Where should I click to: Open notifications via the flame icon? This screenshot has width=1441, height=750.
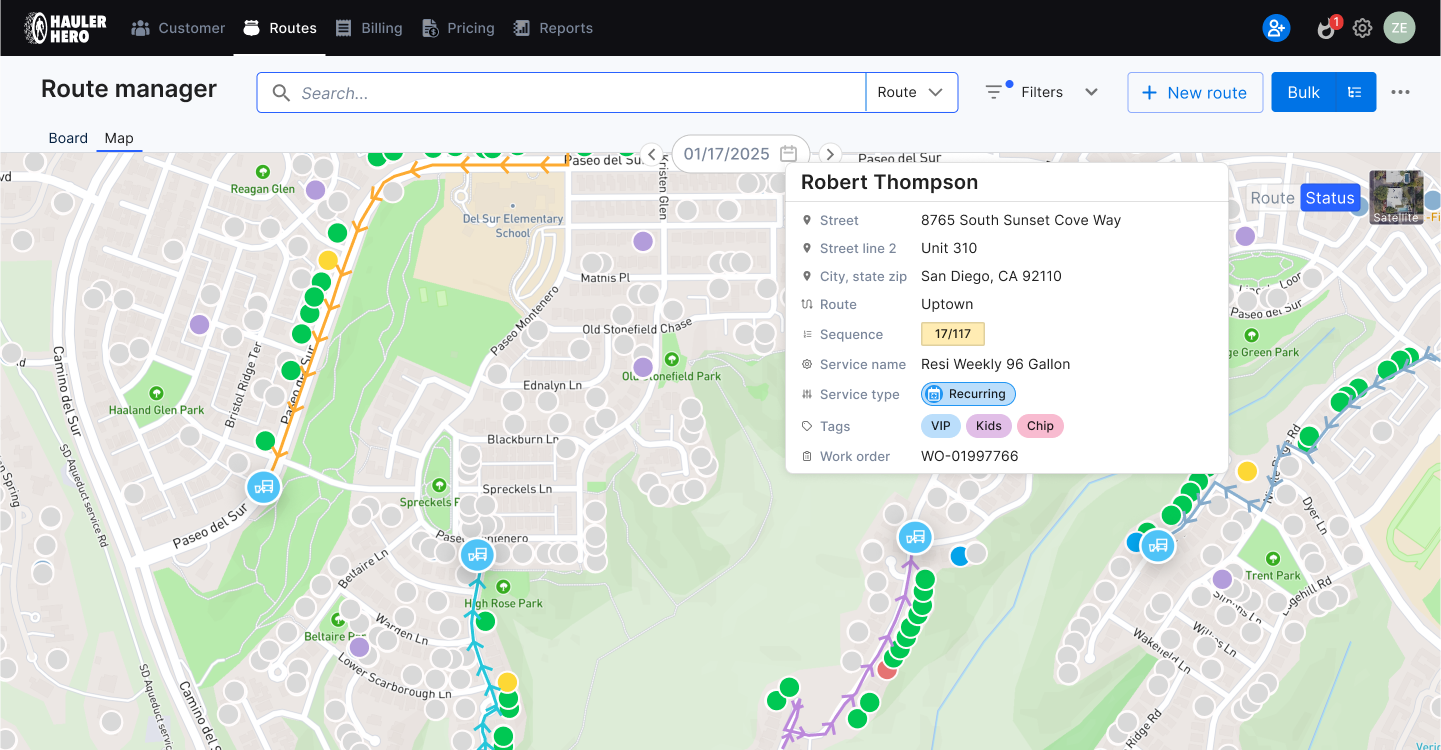[x=1324, y=28]
